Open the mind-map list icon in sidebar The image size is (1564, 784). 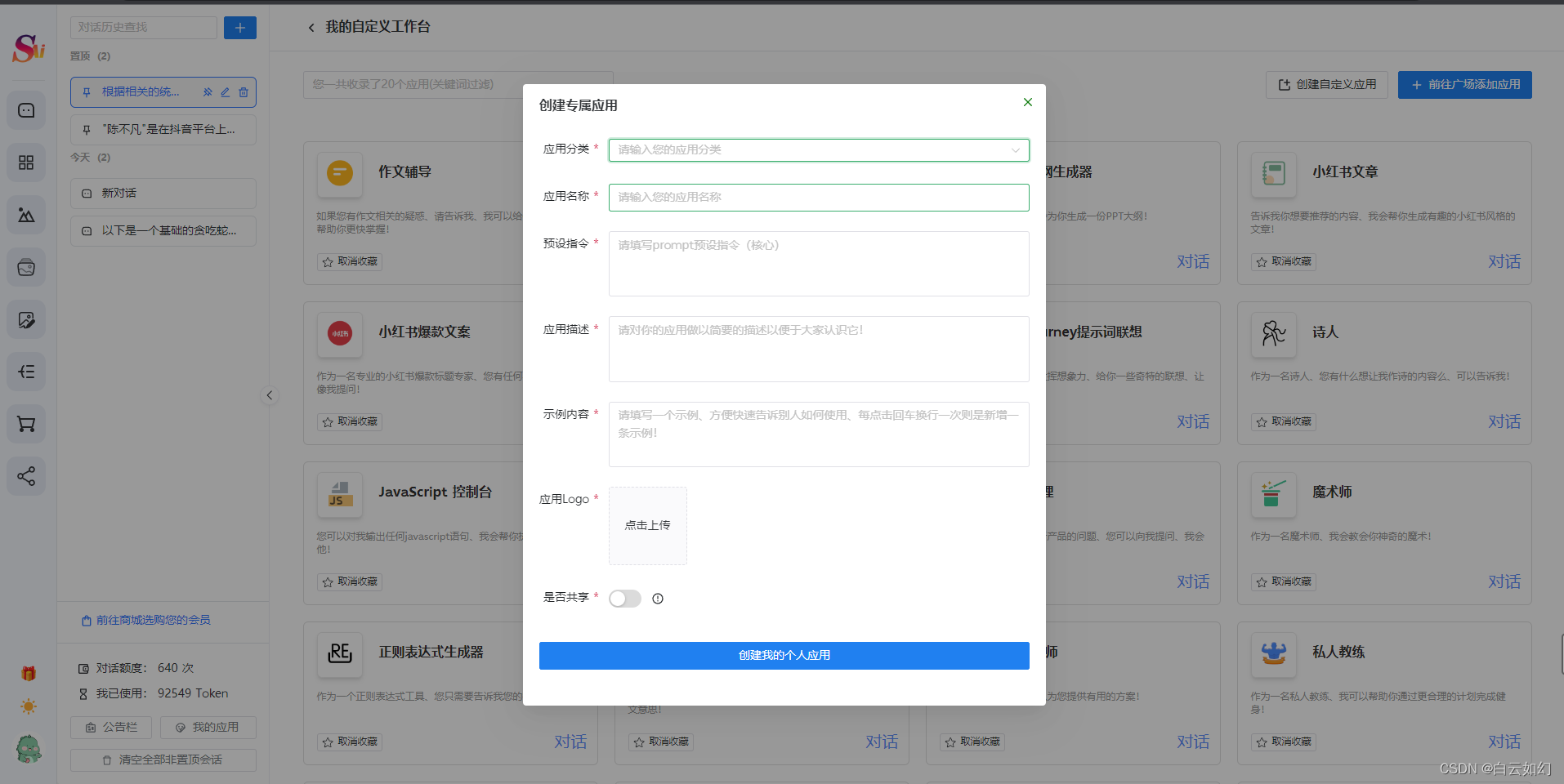pos(26,372)
